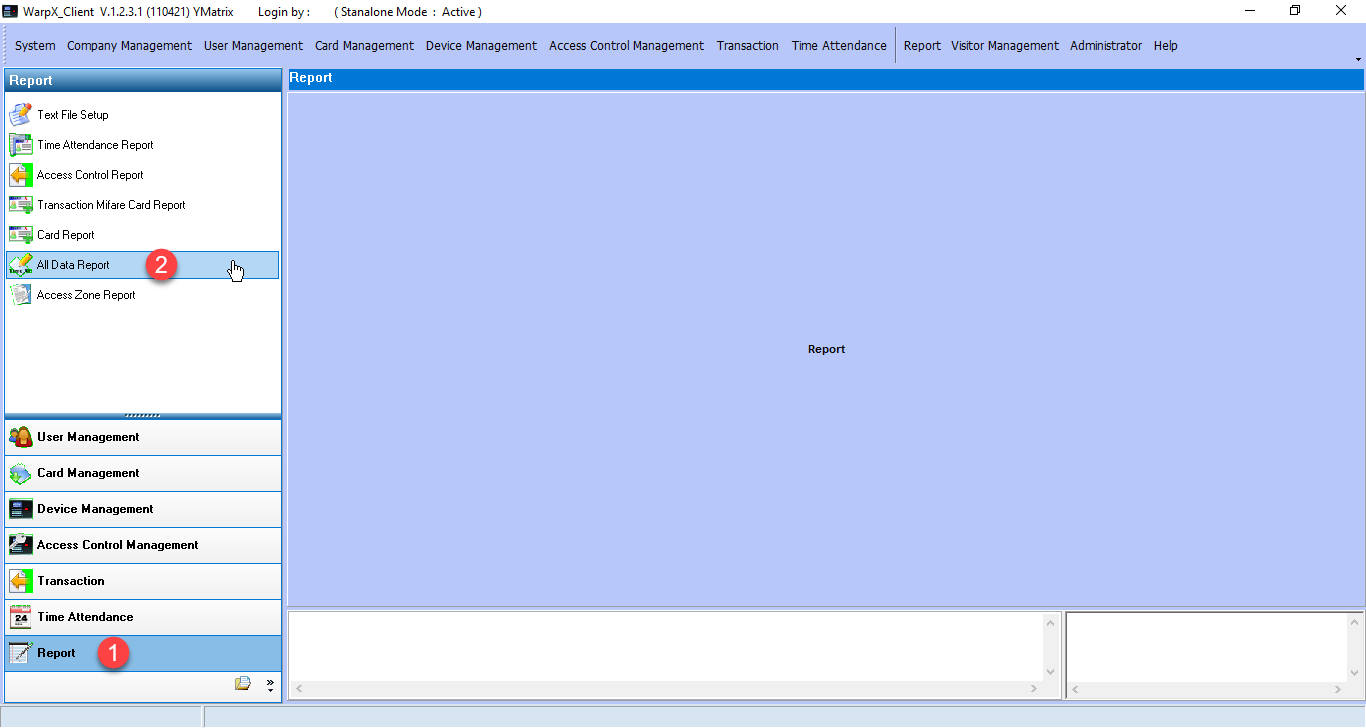Click the Access Control Management panel icon
This screenshot has width=1366, height=728.
pos(20,545)
